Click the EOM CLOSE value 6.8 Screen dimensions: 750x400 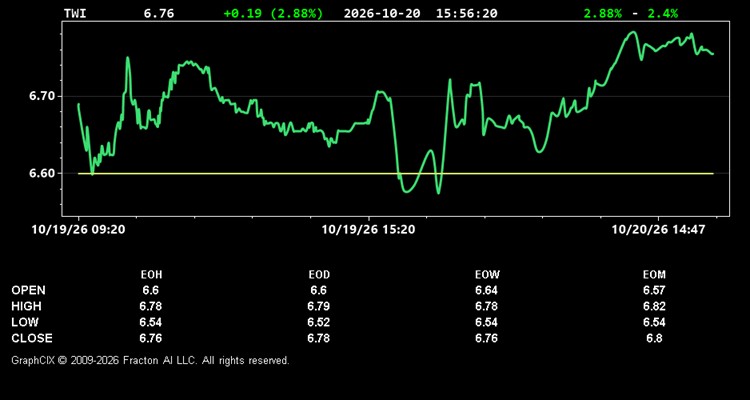pos(654,338)
